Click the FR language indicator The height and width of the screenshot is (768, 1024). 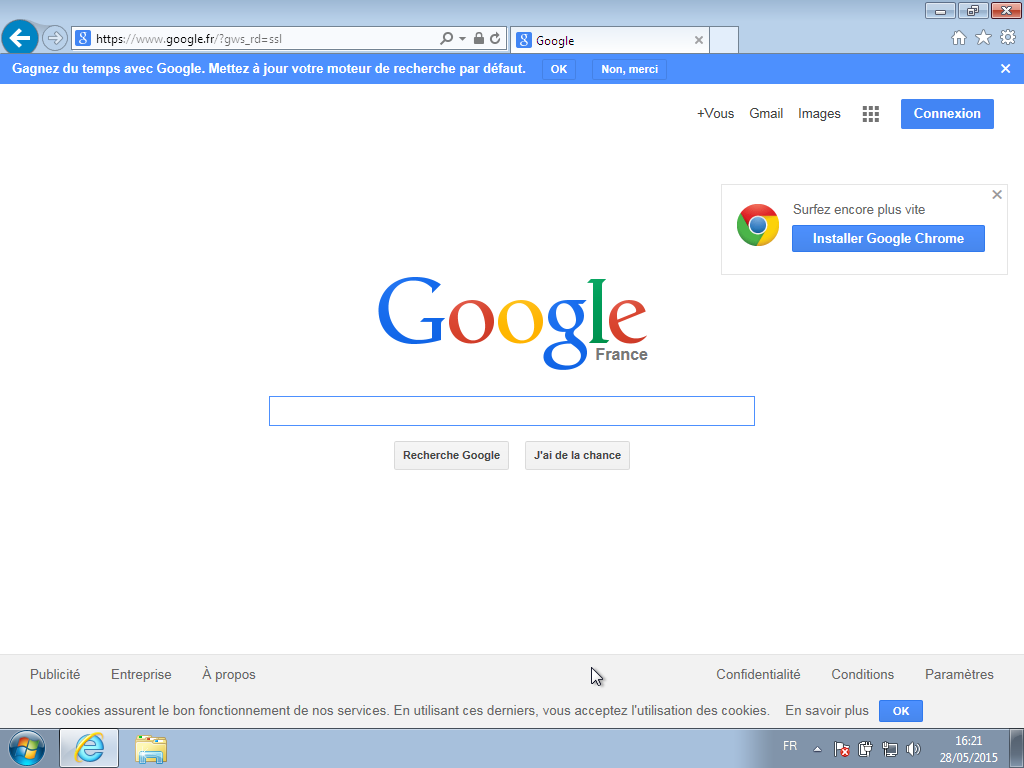coord(790,746)
